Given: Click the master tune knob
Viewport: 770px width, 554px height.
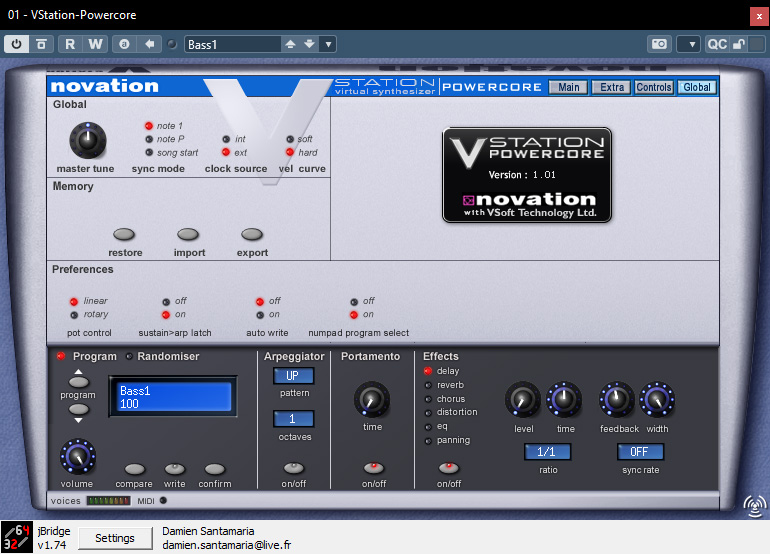Looking at the screenshot, I should (x=88, y=140).
